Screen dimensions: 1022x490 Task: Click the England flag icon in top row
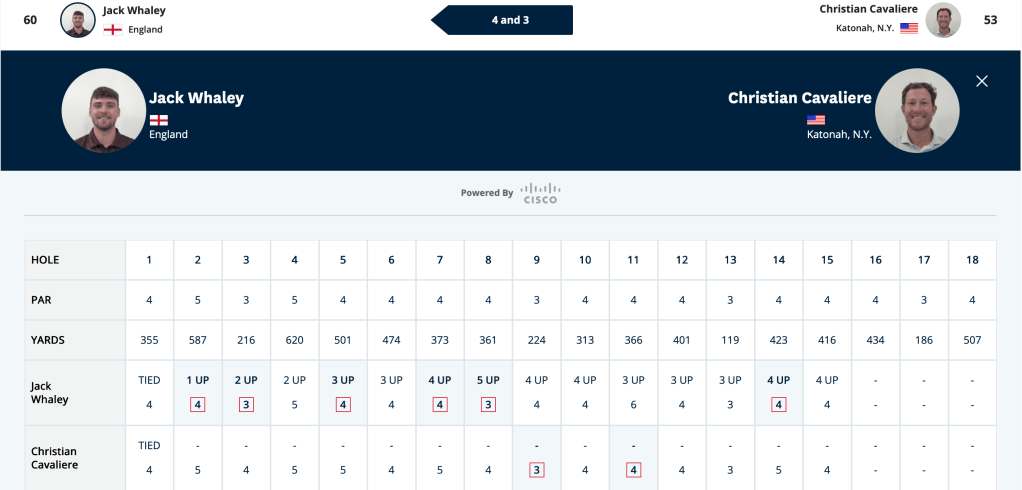click(113, 29)
